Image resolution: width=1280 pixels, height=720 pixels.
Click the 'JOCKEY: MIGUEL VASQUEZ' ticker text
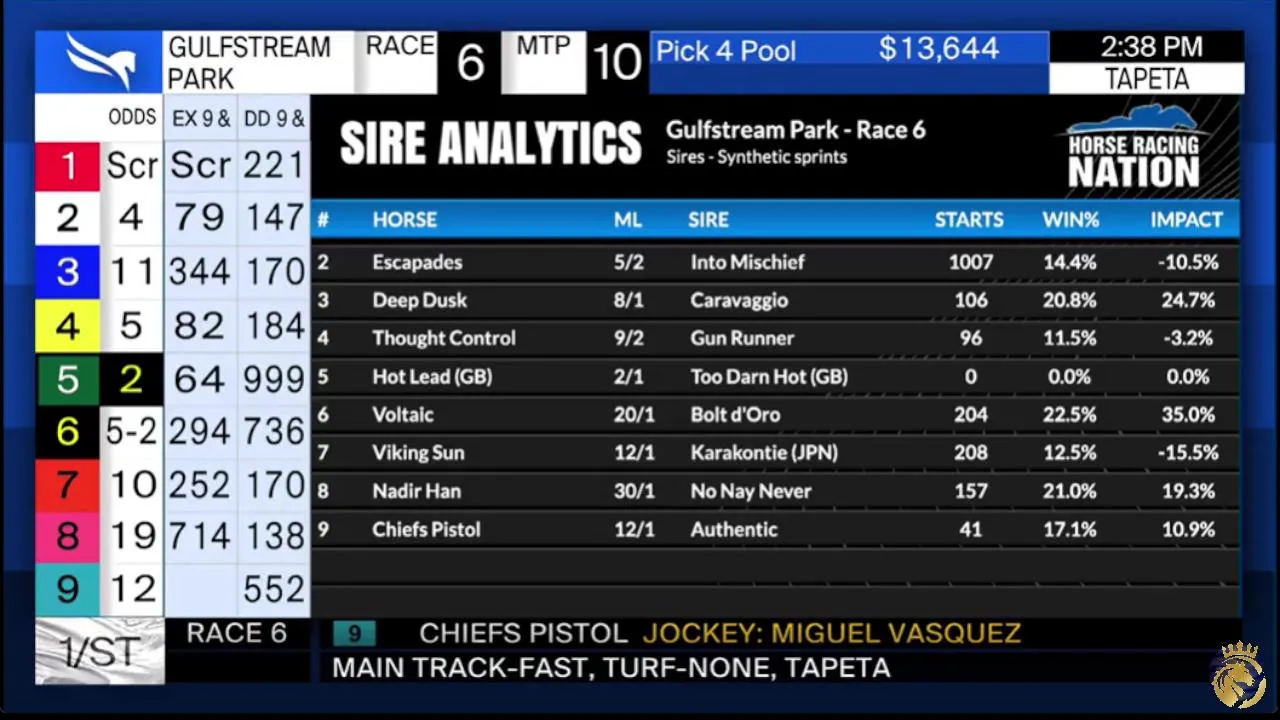point(831,633)
